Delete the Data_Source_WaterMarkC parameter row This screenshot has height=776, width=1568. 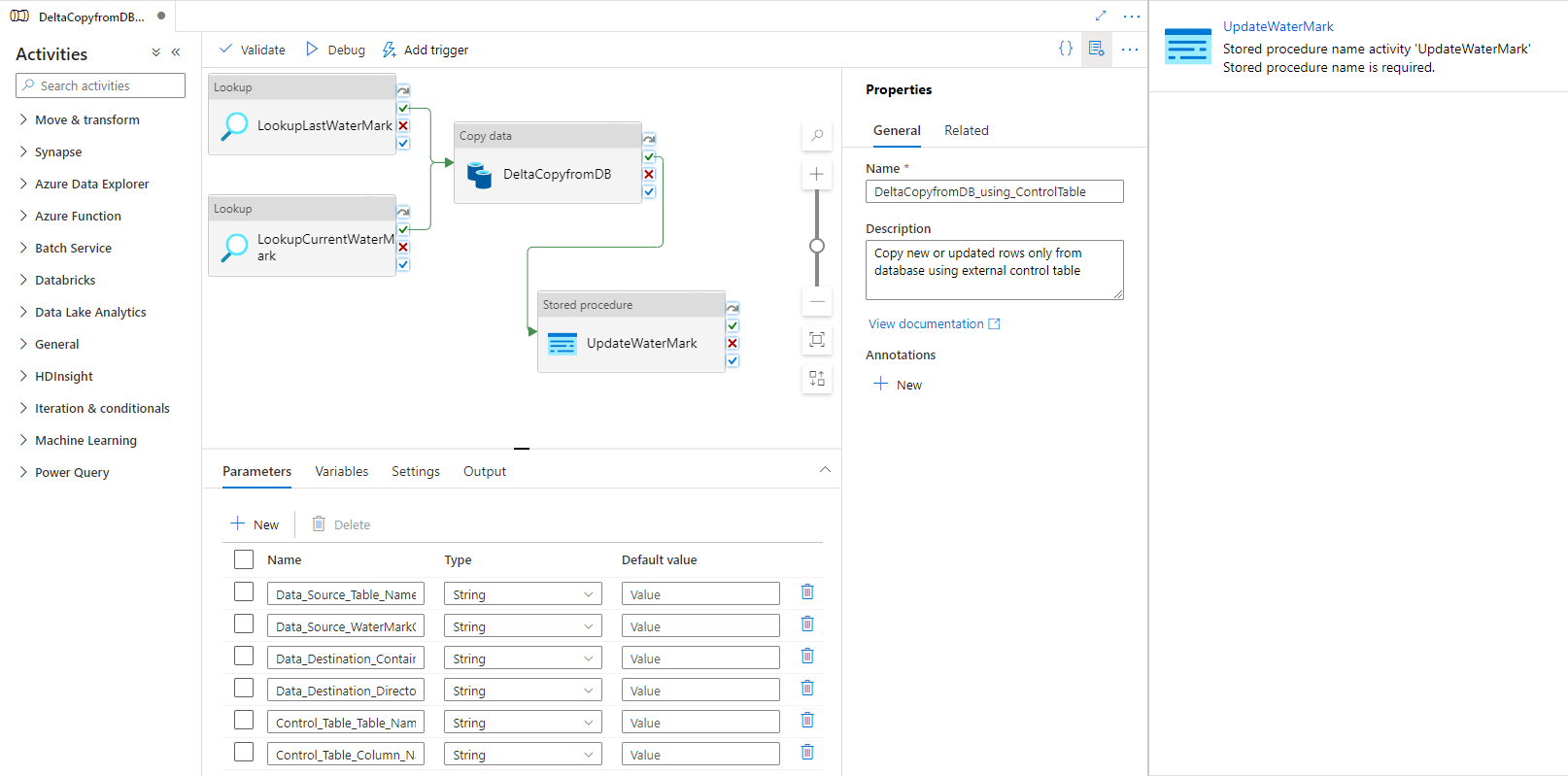click(807, 624)
